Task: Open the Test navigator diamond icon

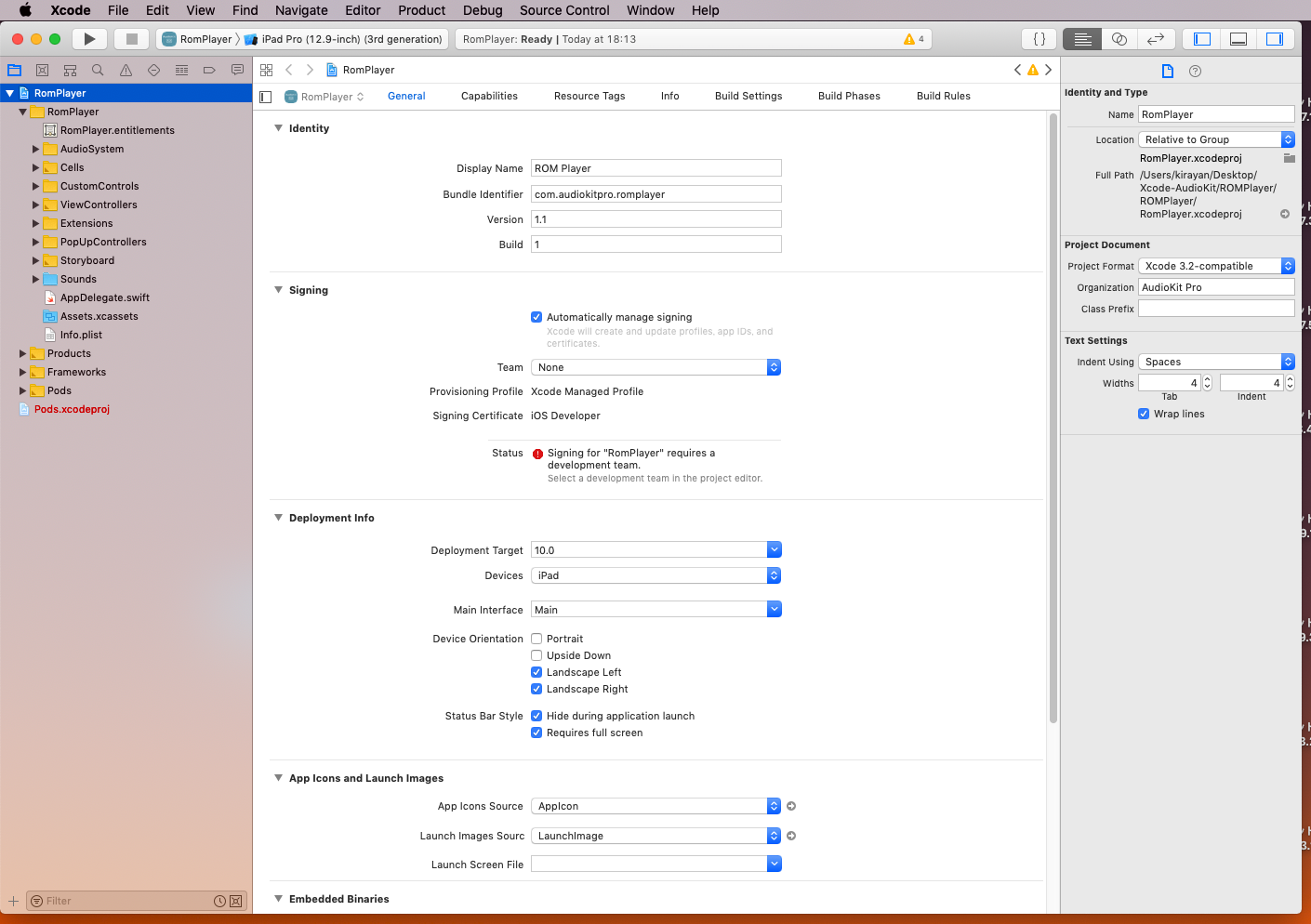Action: [153, 70]
